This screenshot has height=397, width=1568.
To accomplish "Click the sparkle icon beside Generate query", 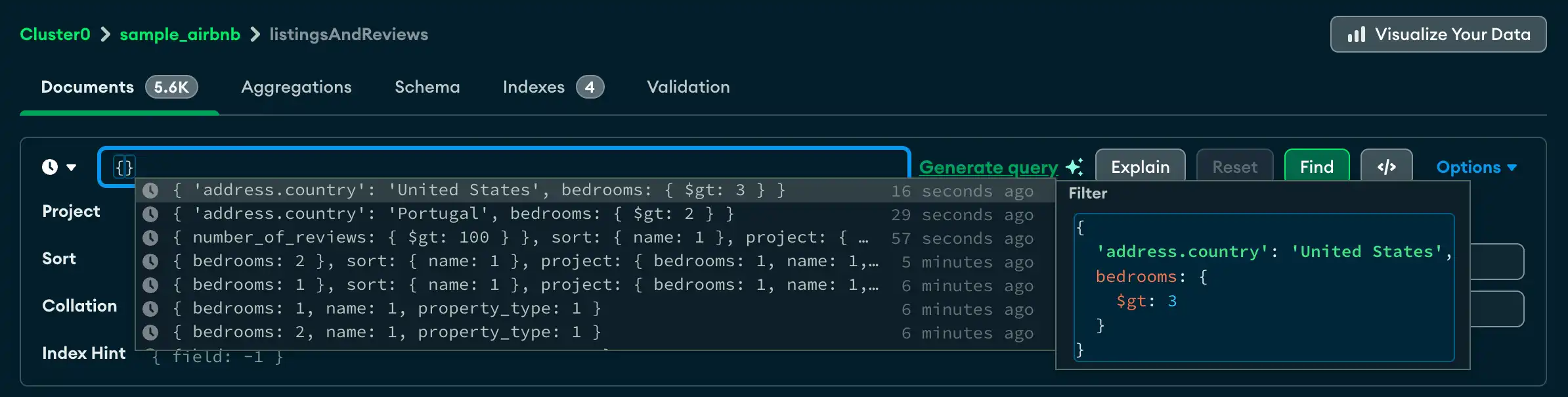I will pyautogui.click(x=1074, y=167).
